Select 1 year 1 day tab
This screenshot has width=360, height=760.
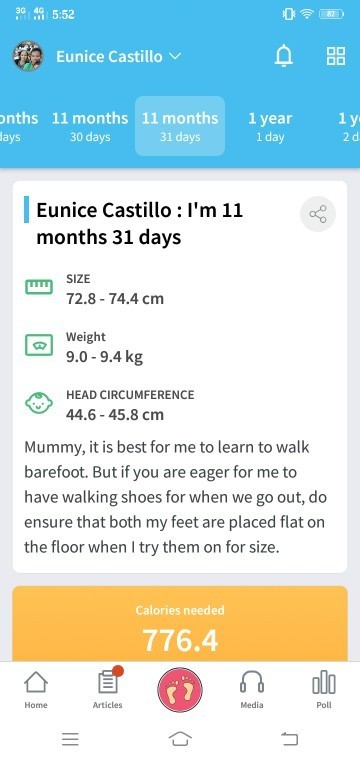coord(270,127)
